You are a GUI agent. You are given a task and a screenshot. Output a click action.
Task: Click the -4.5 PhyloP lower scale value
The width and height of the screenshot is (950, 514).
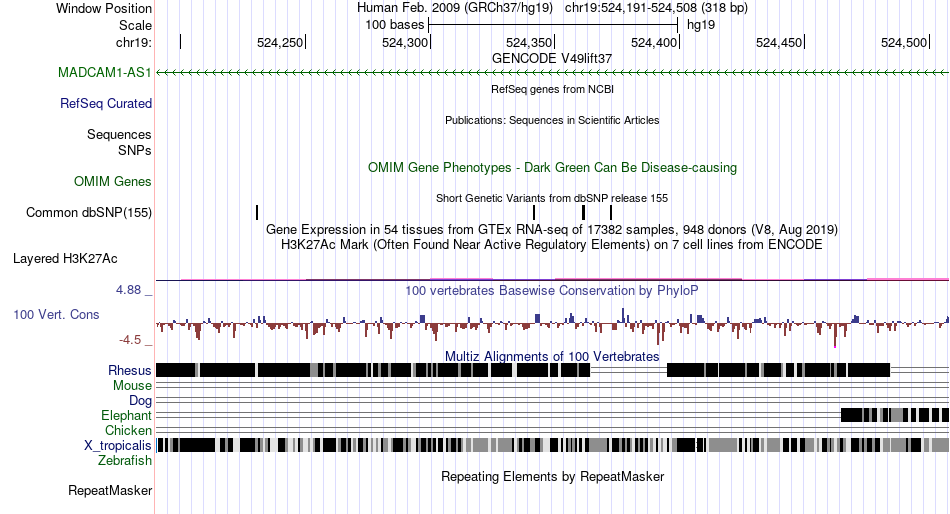[x=130, y=340]
